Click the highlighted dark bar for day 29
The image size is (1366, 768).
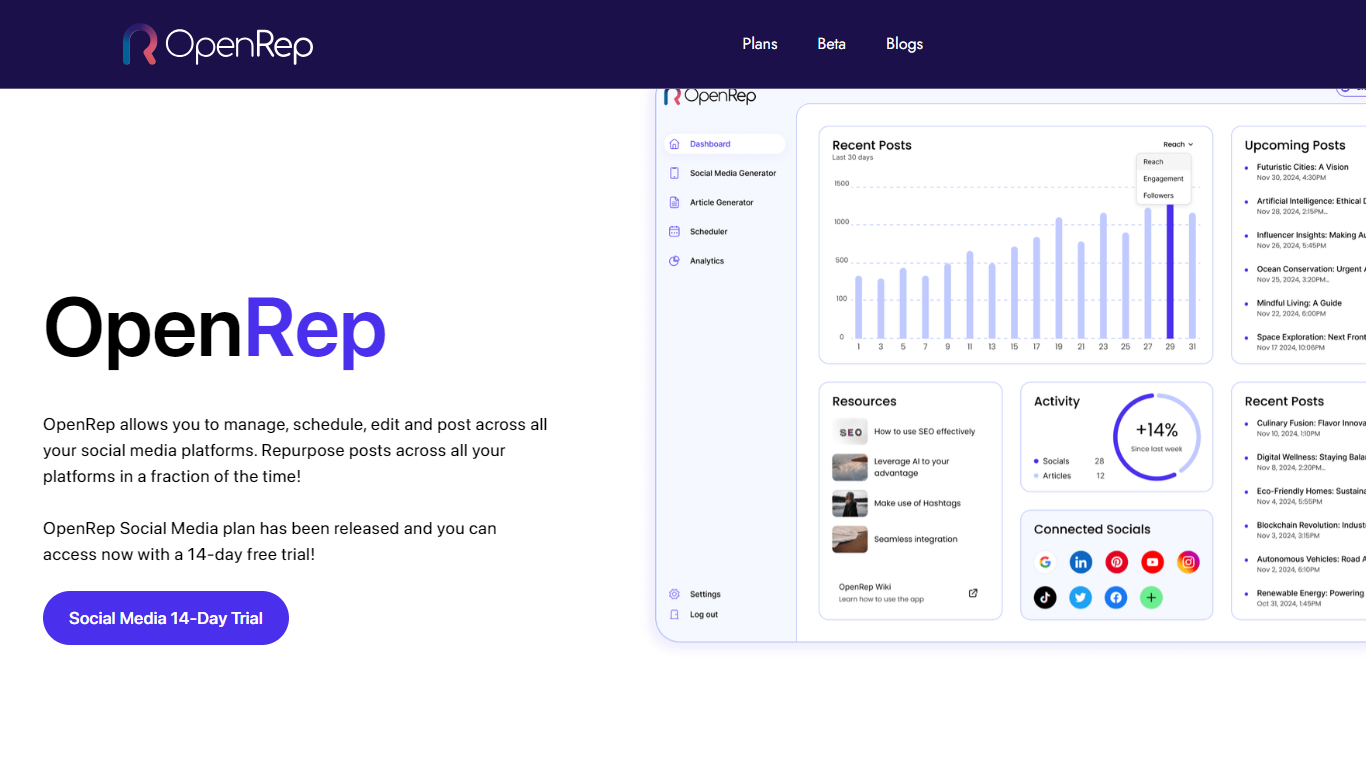(1170, 270)
